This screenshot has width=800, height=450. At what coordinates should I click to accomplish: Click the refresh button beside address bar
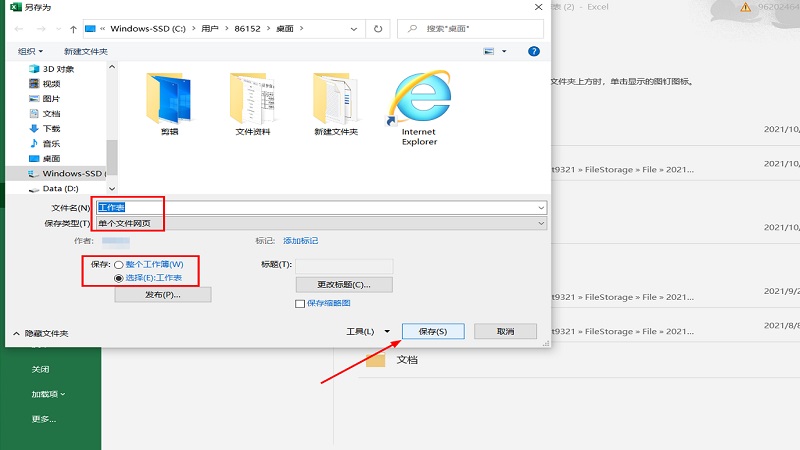point(378,29)
